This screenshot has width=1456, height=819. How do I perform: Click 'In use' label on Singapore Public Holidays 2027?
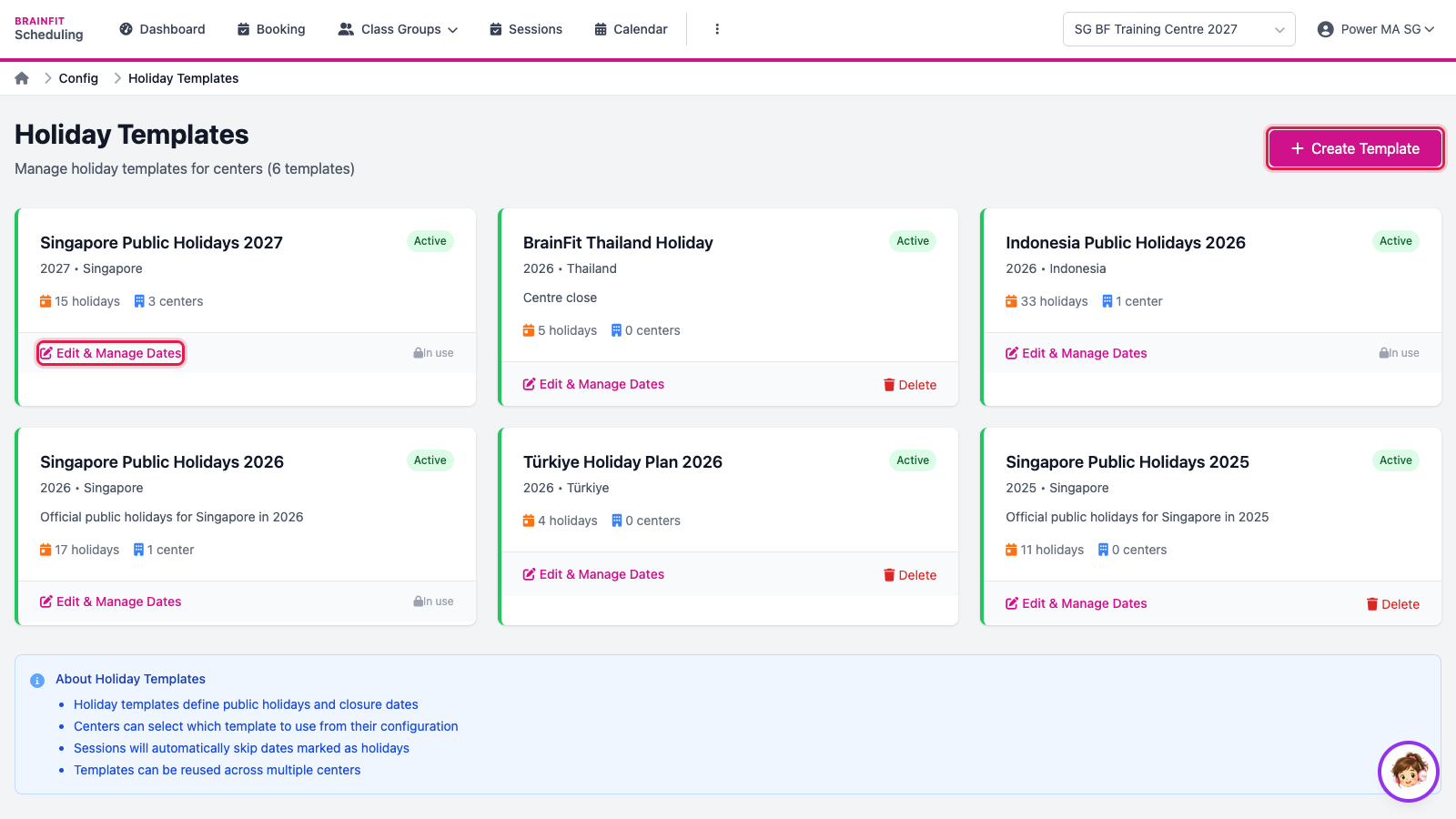coord(439,353)
